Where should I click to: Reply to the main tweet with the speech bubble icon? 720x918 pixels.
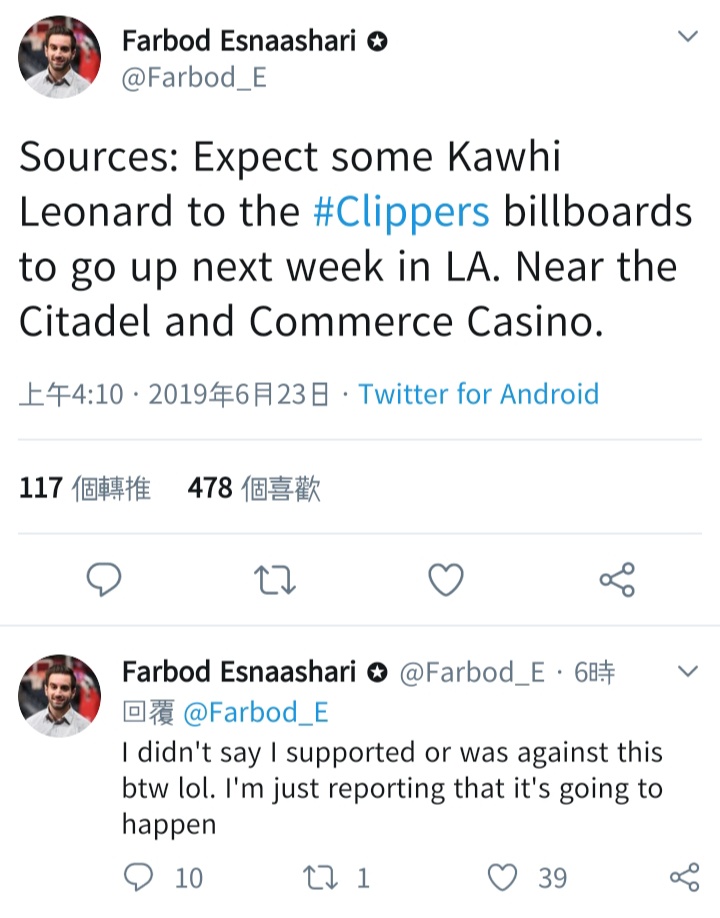(x=104, y=579)
